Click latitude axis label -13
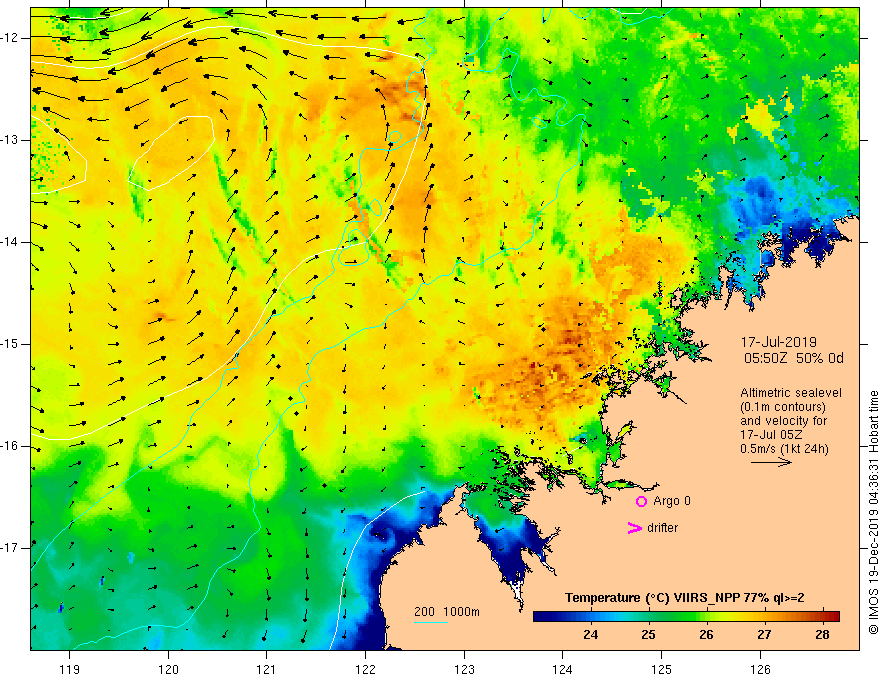Screen dimensions: 880x680 pyautogui.click(x=11, y=140)
